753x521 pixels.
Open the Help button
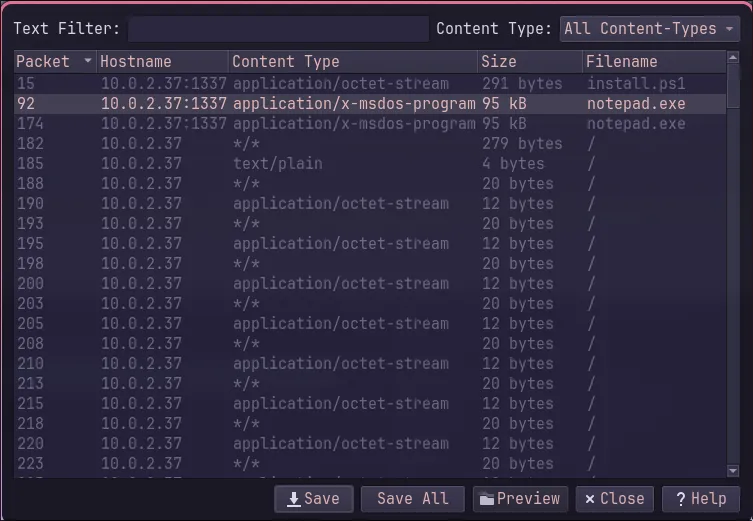pyautogui.click(x=700, y=499)
